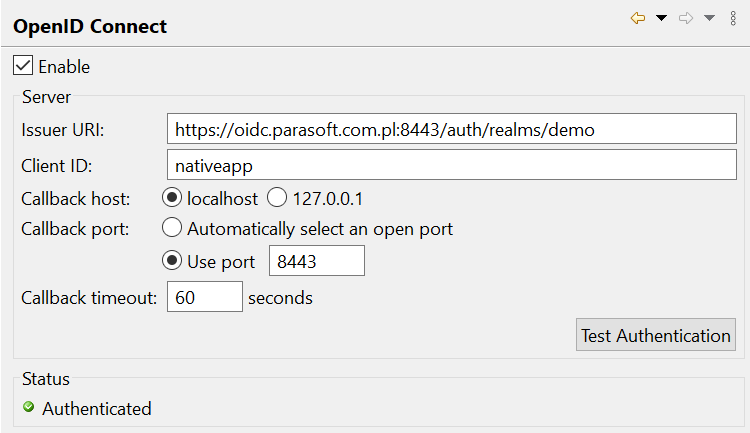Select the Use port radio option
Image resolution: width=750 pixels, height=433 pixels.
pyautogui.click(x=172, y=261)
